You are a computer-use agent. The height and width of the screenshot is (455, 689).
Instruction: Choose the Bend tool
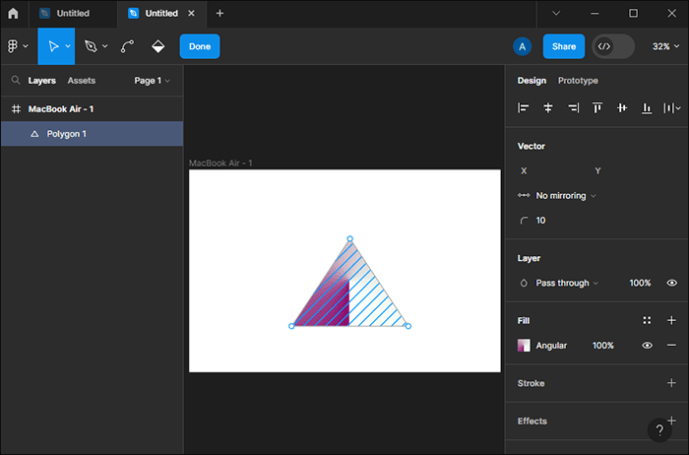pyautogui.click(x=127, y=46)
